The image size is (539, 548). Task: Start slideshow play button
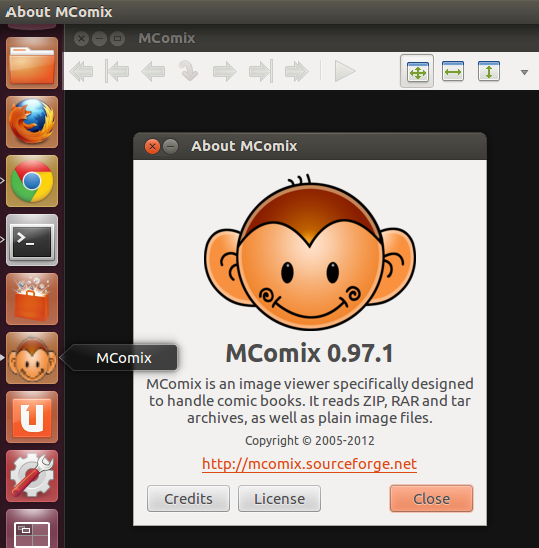coord(345,71)
